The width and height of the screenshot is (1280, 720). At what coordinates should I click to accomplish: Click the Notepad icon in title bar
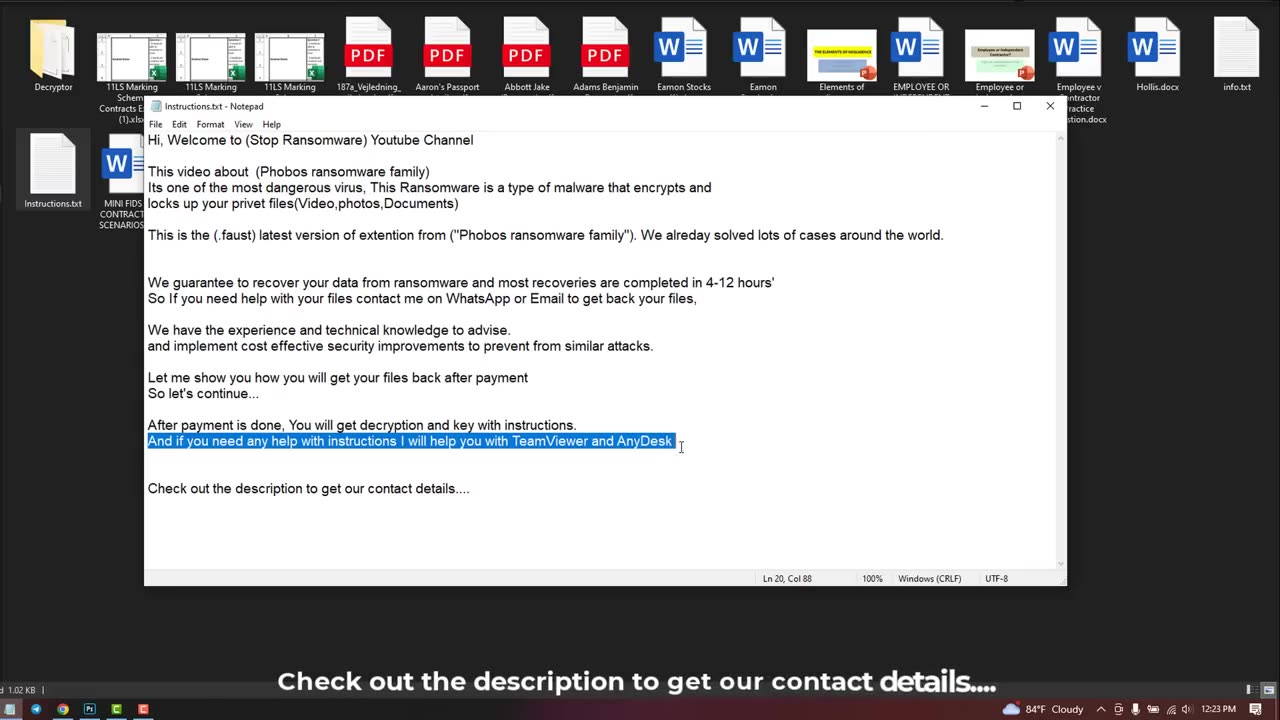click(x=156, y=106)
